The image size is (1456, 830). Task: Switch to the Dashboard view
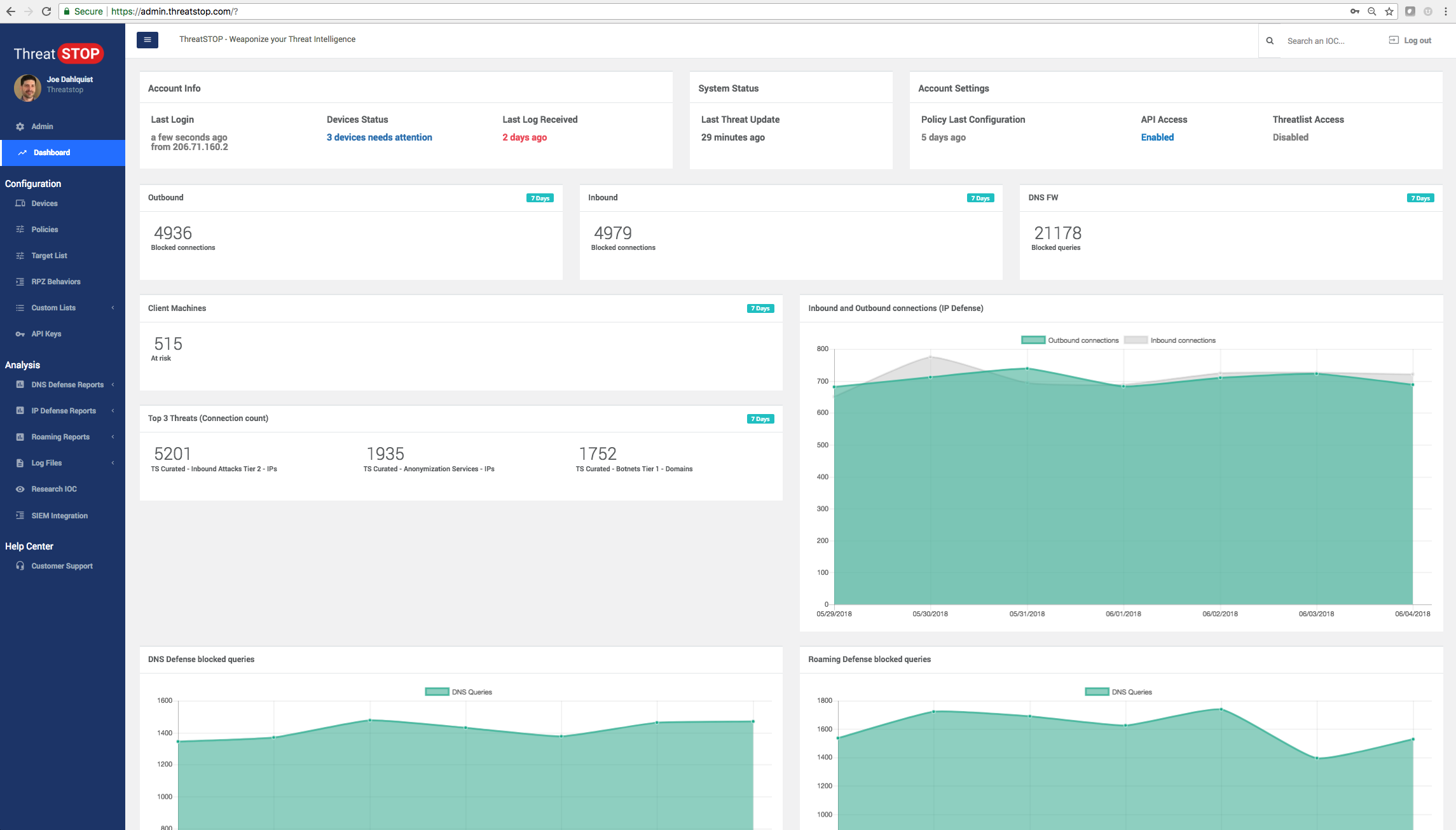point(52,152)
